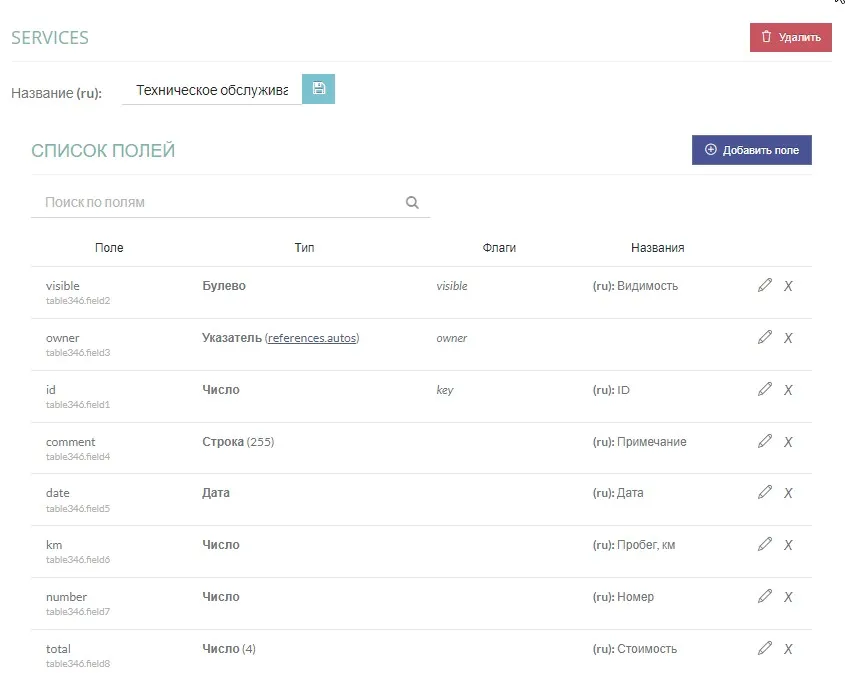Edit the number field with the pencil
This screenshot has height=673, width=845.
[x=765, y=596]
